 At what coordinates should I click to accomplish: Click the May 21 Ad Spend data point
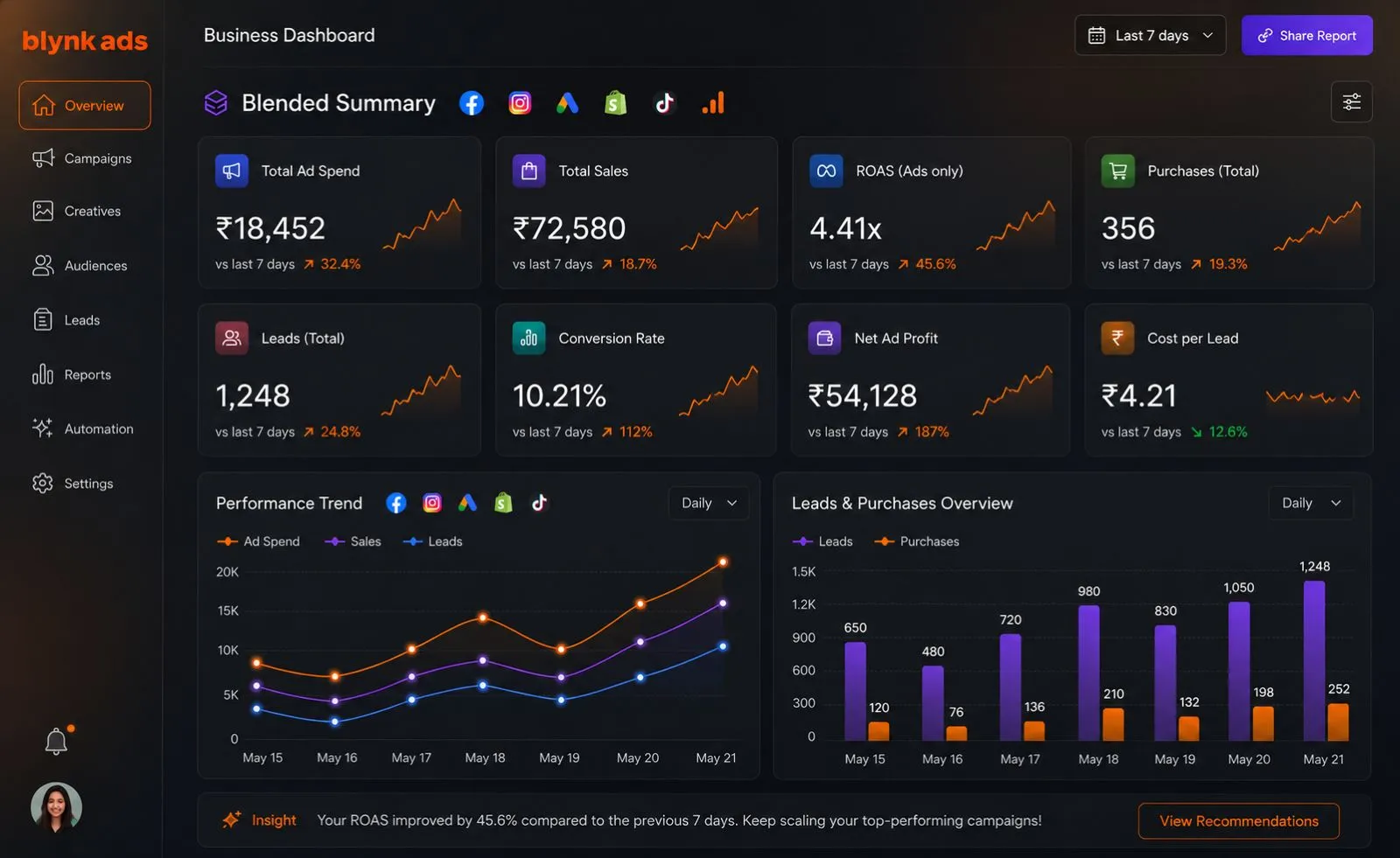coord(723,562)
